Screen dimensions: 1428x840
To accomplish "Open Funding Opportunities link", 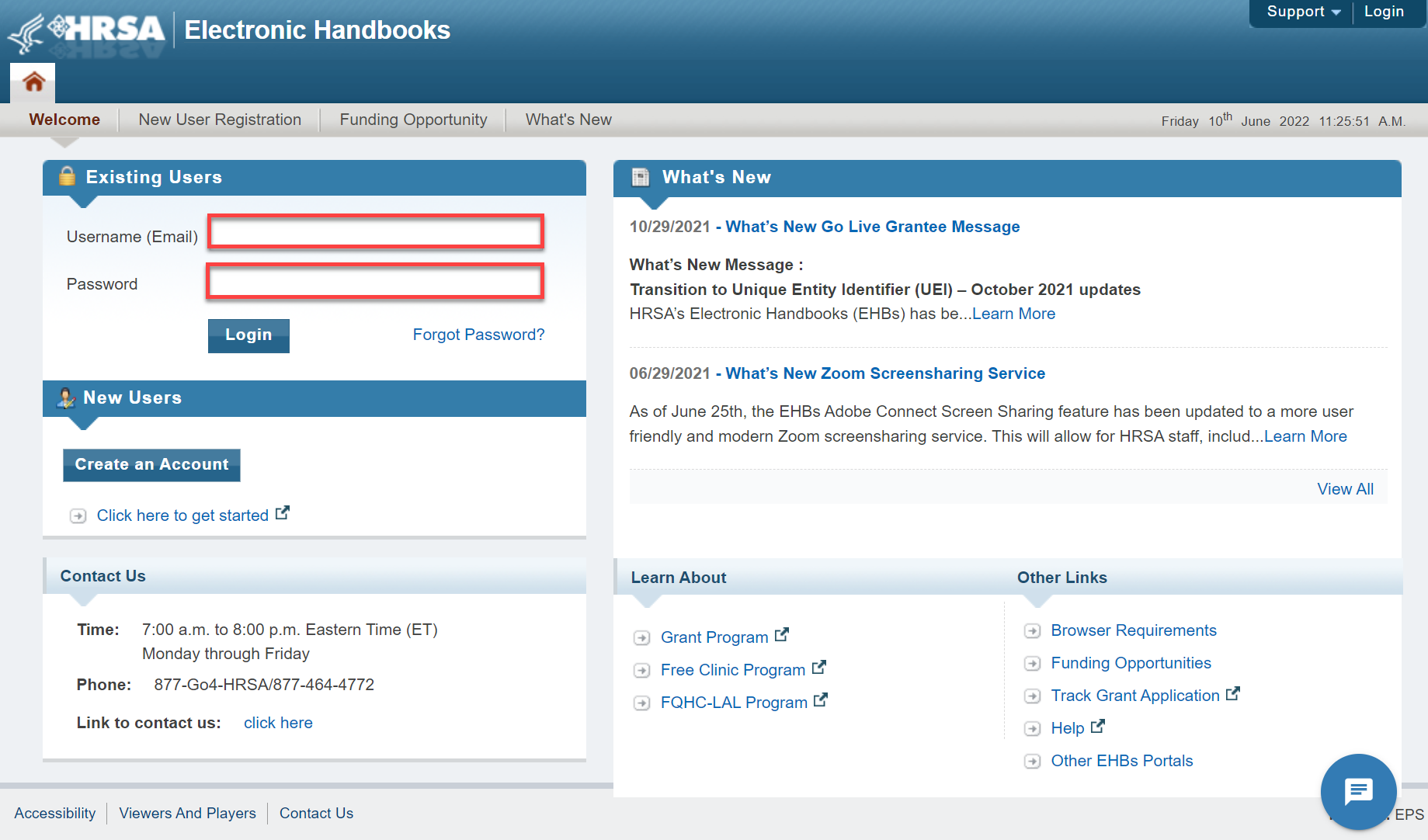I will [x=1131, y=663].
